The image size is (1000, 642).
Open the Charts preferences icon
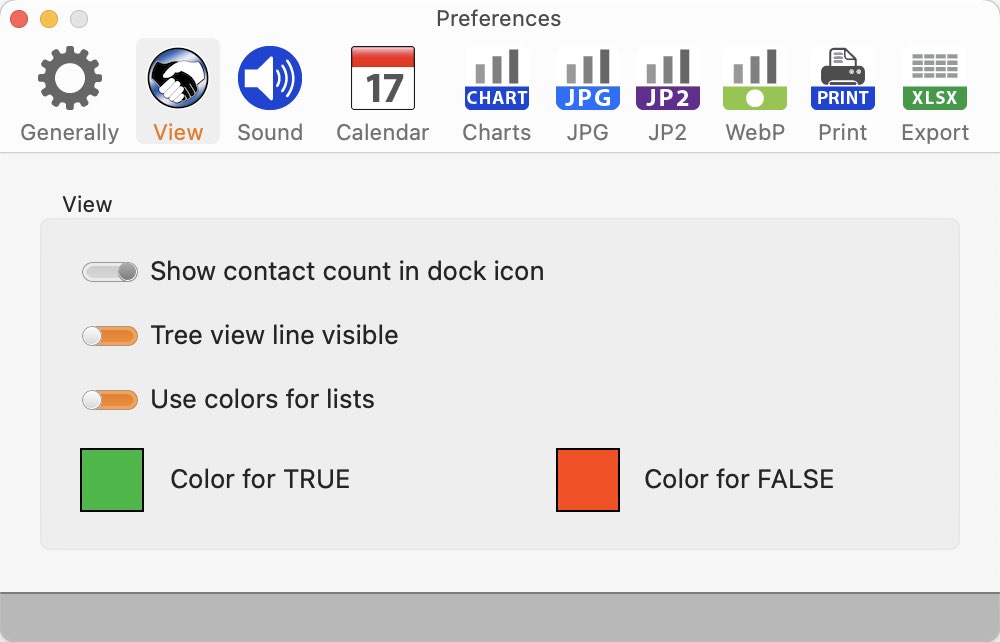pos(497,78)
